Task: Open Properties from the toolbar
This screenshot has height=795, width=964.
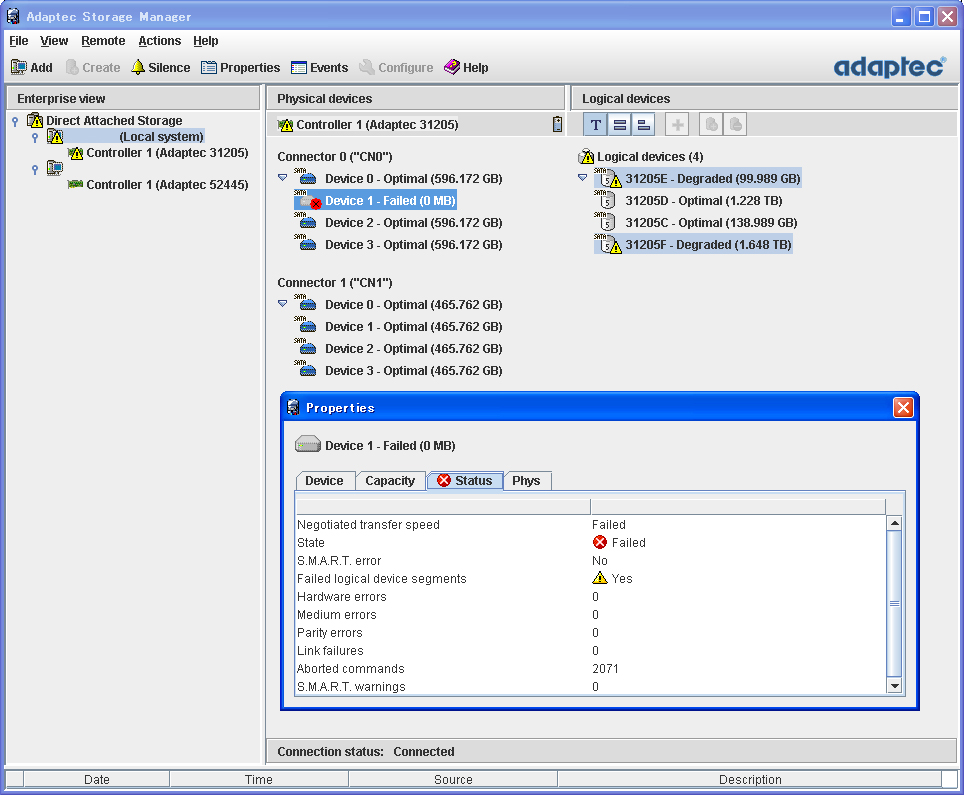Action: pos(209,67)
